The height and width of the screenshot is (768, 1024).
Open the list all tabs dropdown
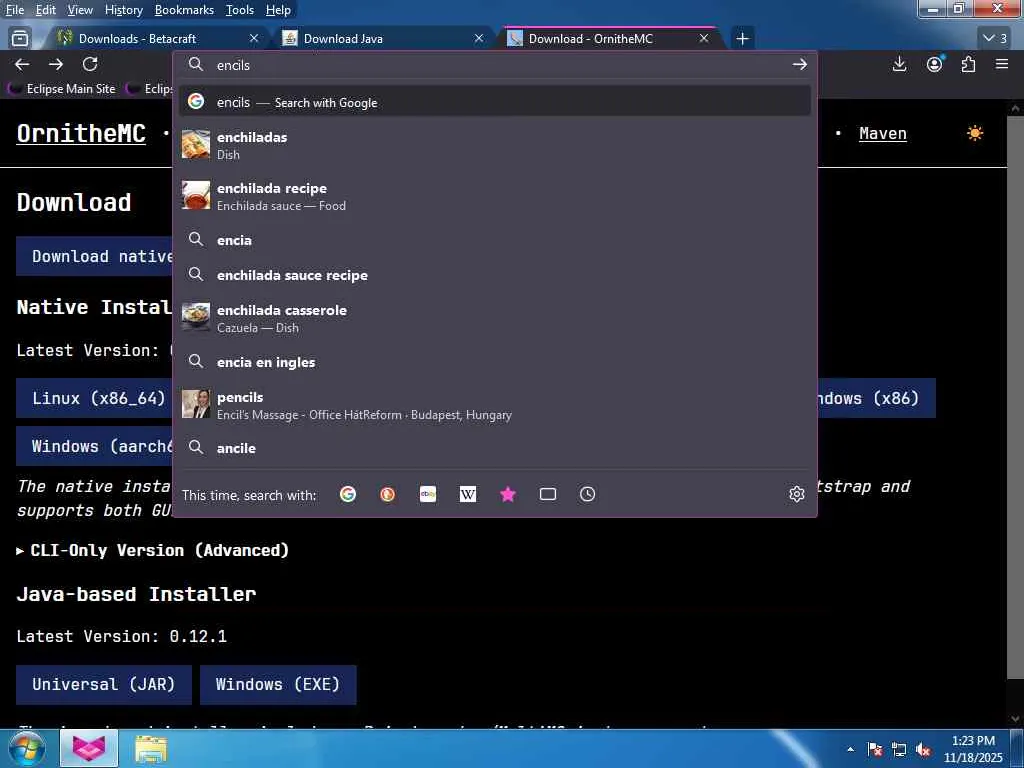[995, 38]
